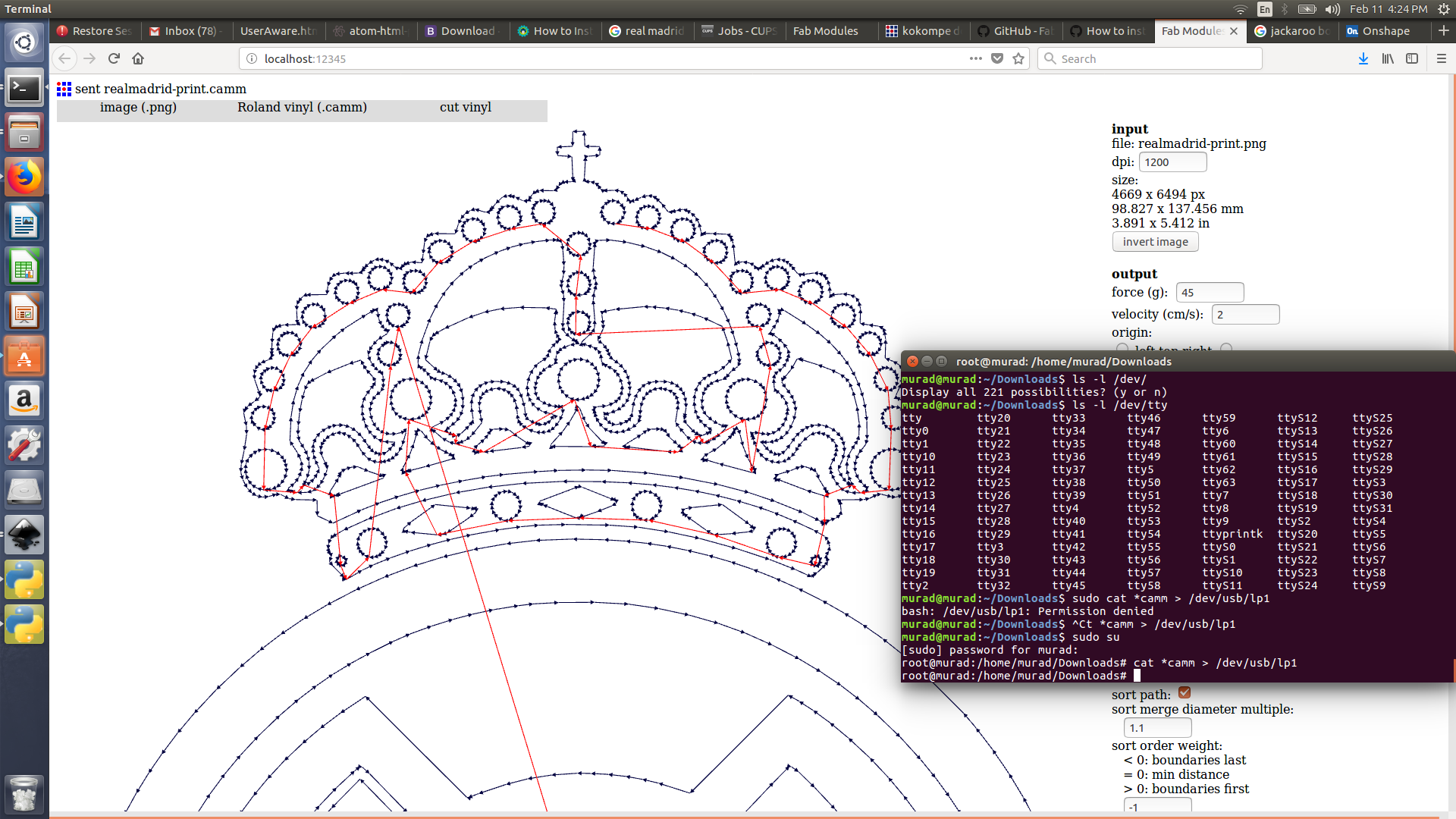
Task: Open LibreOffice Writer from the dock
Action: [x=24, y=222]
